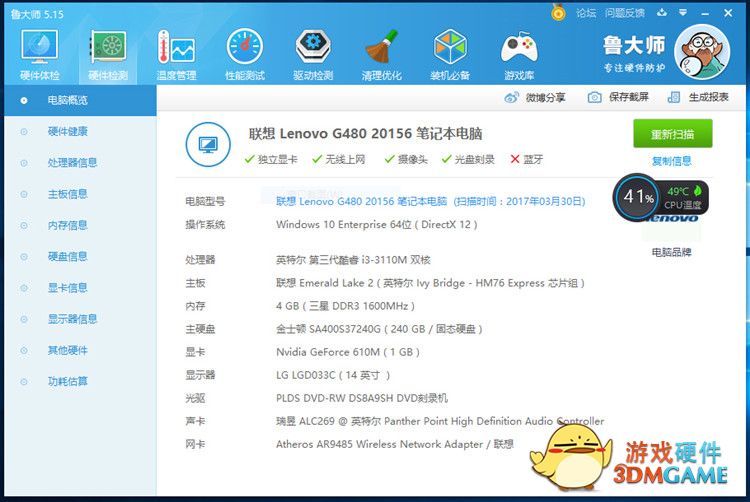This screenshot has width=750, height=502.
Task: Click the 驱动检测 driver detection icon
Action: [313, 47]
